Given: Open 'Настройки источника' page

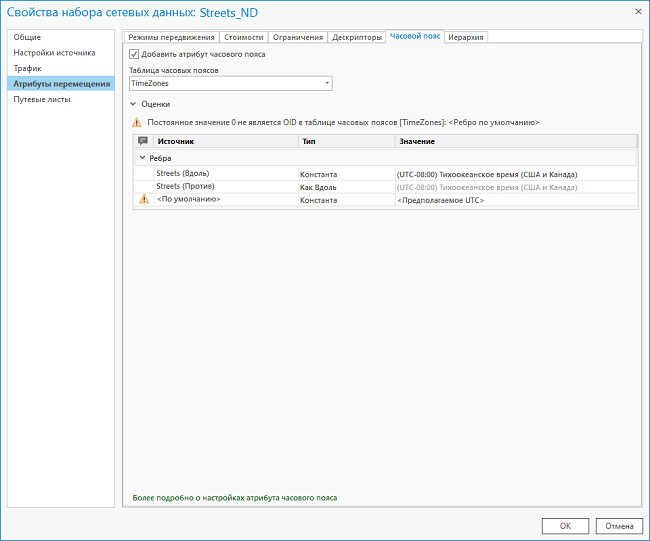Looking at the screenshot, I should 54,53.
